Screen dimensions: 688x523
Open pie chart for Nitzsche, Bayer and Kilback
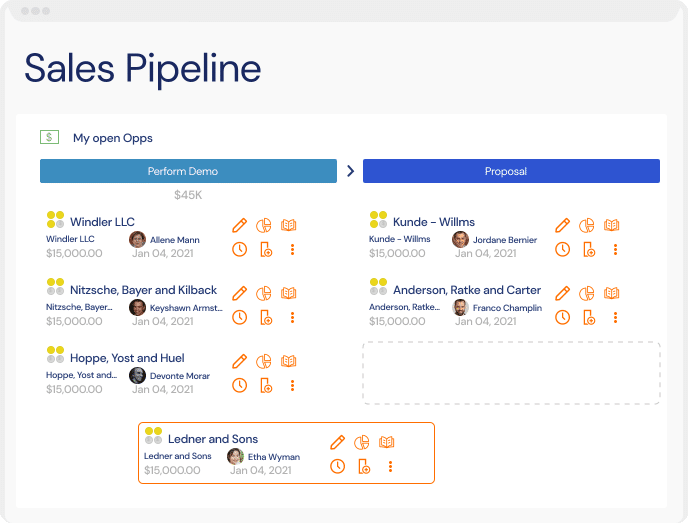coord(264,293)
